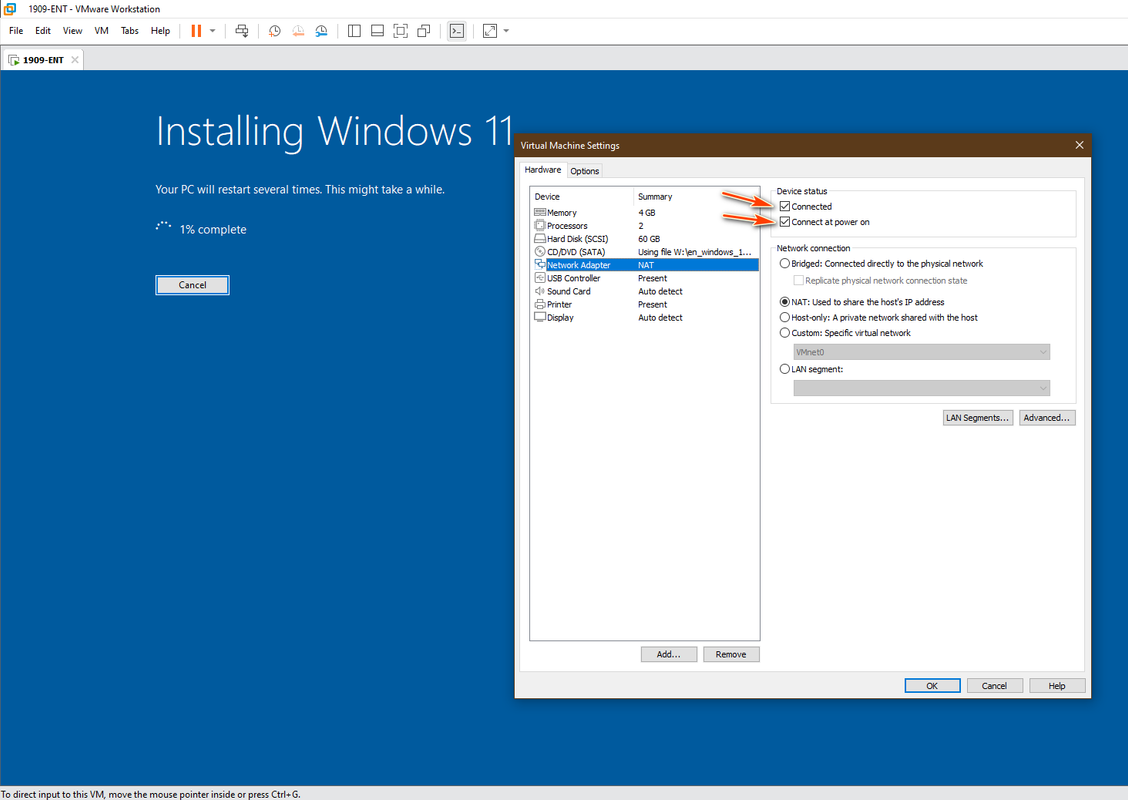Click the VMware Workstation title bar logo
Viewport: 1128px width, 800px height.
click(x=9, y=9)
